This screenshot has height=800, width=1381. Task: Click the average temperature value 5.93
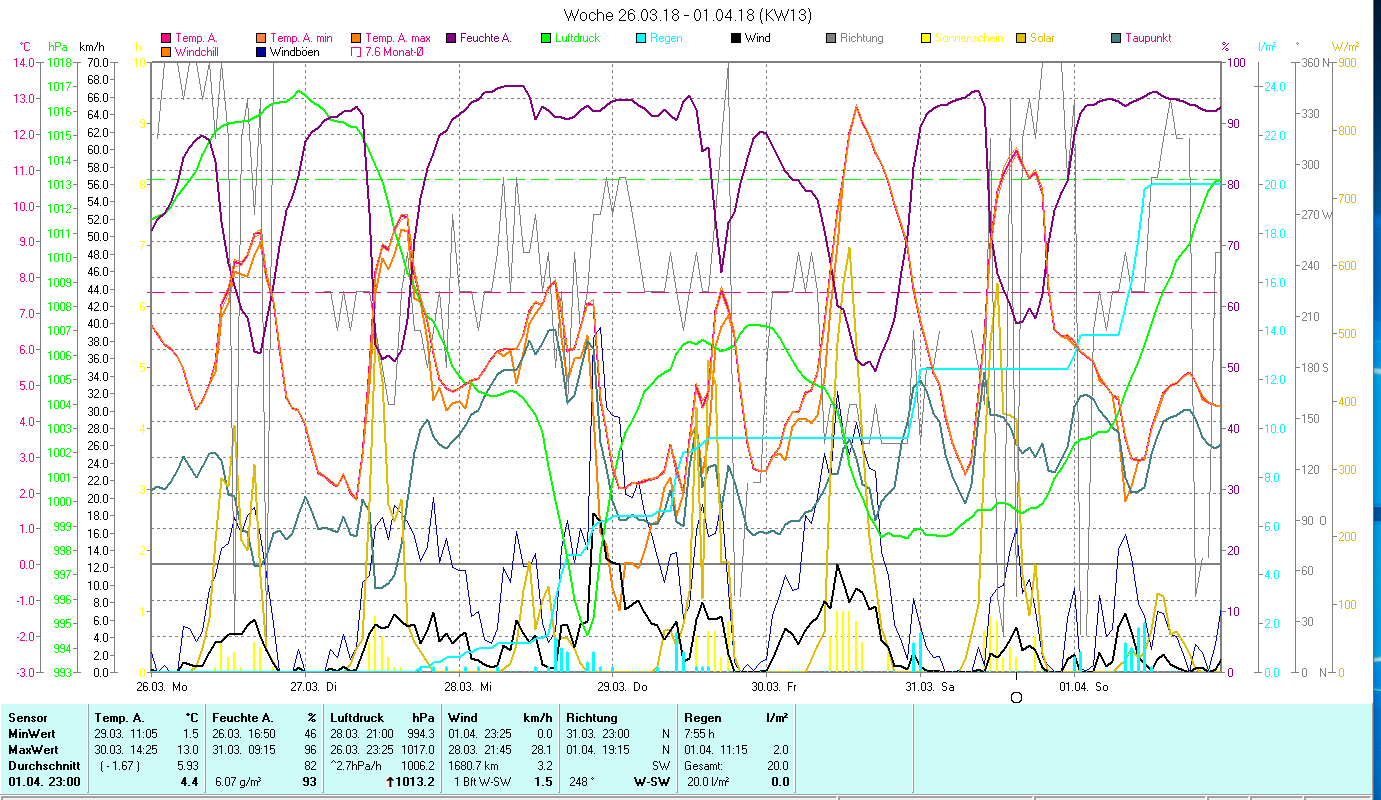click(188, 765)
